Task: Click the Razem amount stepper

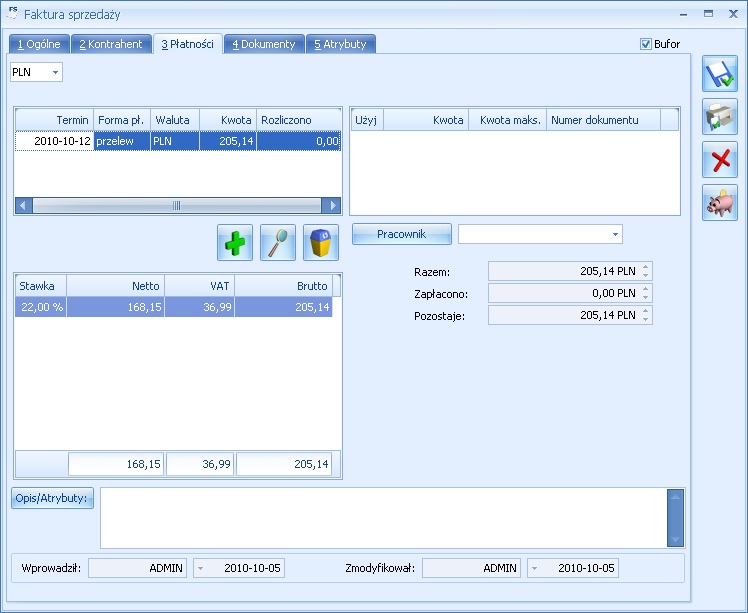Action: (645, 271)
